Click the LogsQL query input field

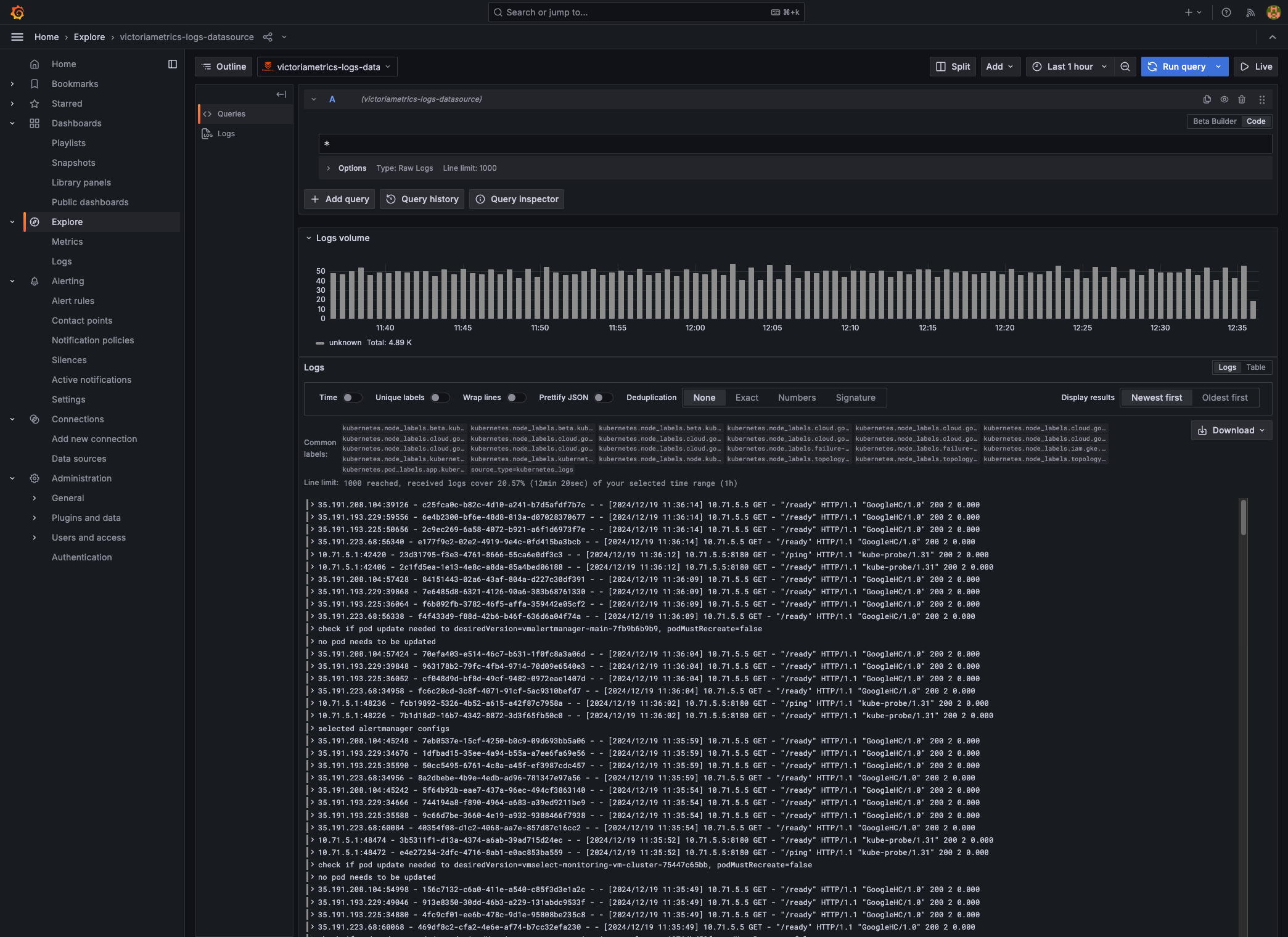coord(794,144)
